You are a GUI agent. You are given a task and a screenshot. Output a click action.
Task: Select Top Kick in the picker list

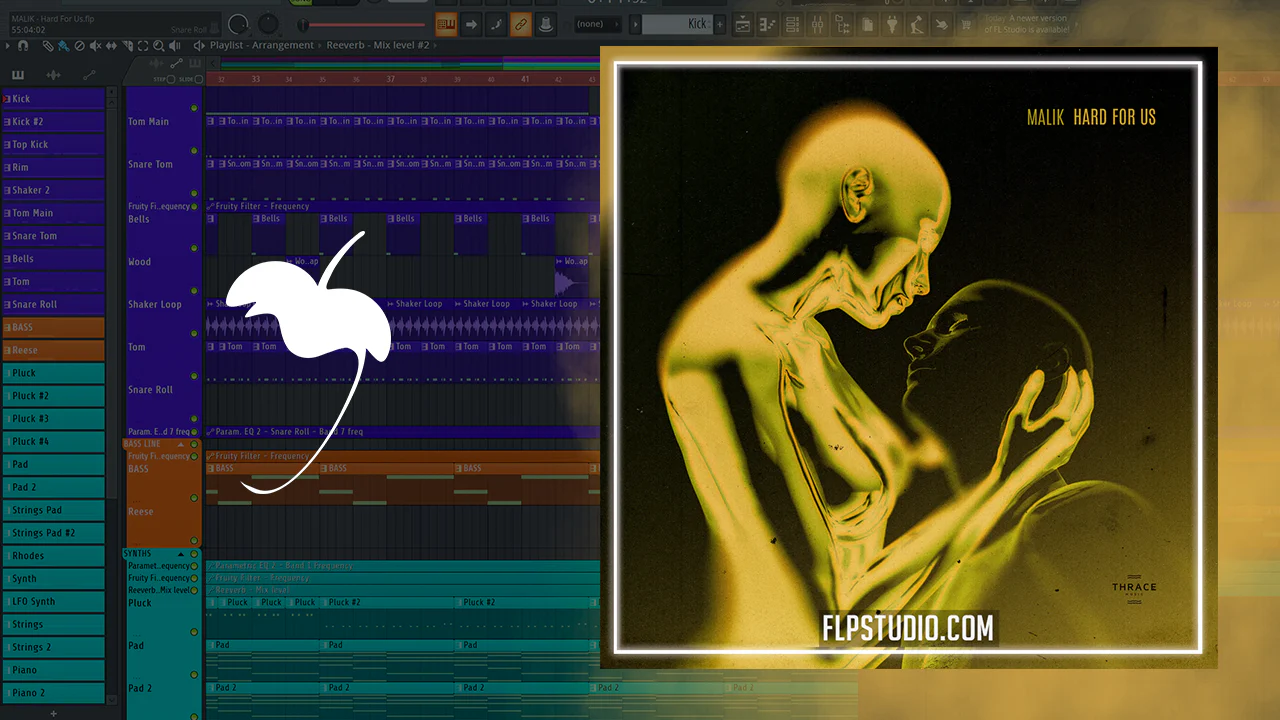coord(54,144)
